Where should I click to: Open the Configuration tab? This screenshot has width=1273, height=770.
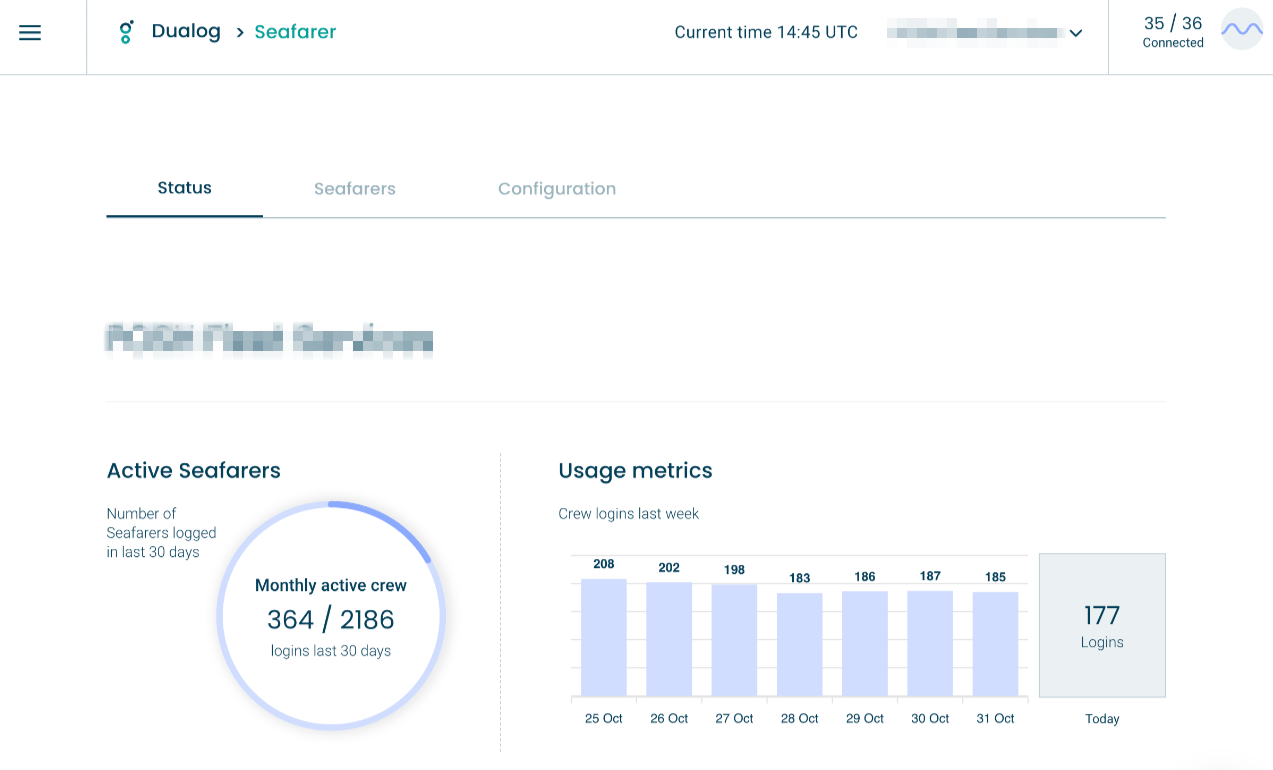pos(556,189)
